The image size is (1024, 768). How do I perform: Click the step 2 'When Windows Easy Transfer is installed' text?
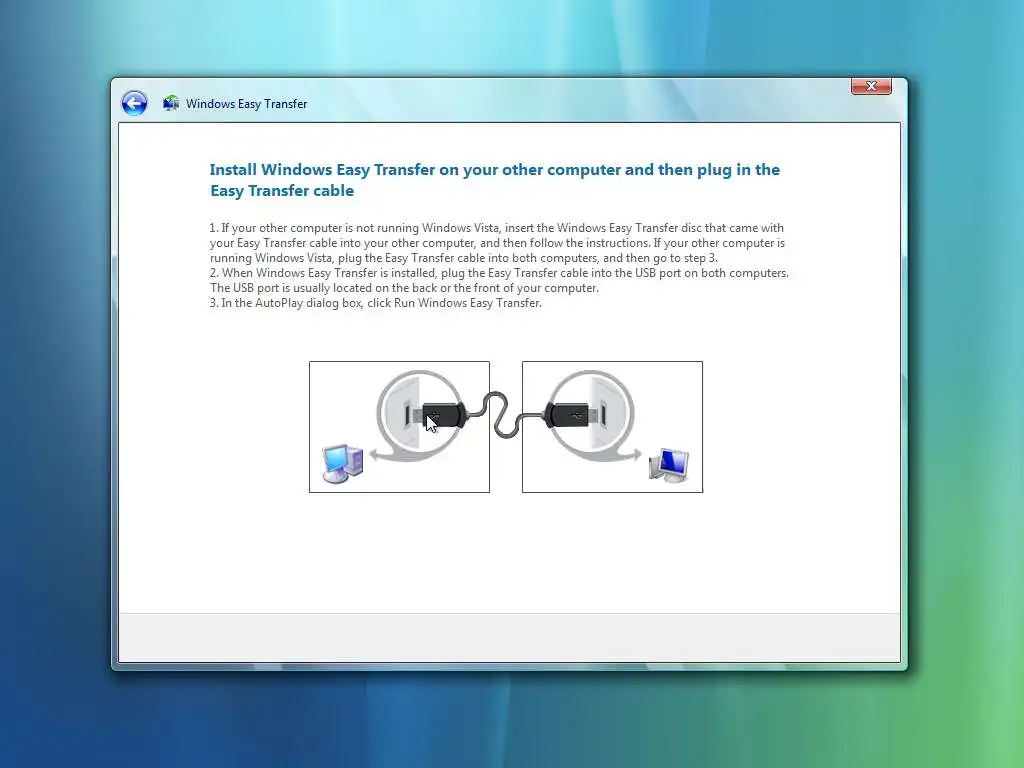click(x=499, y=280)
